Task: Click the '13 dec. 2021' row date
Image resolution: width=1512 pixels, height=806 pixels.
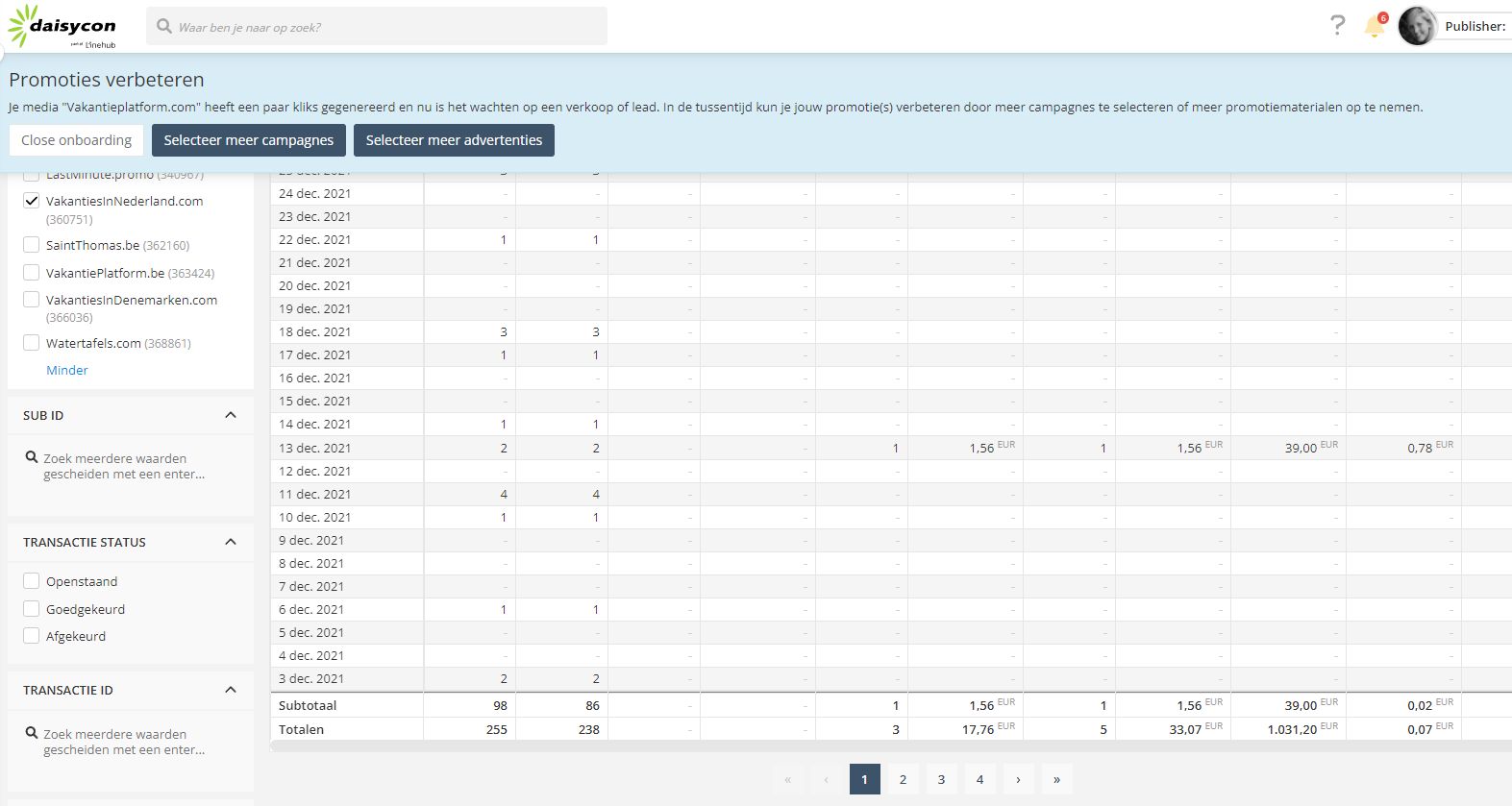Action: click(x=314, y=448)
